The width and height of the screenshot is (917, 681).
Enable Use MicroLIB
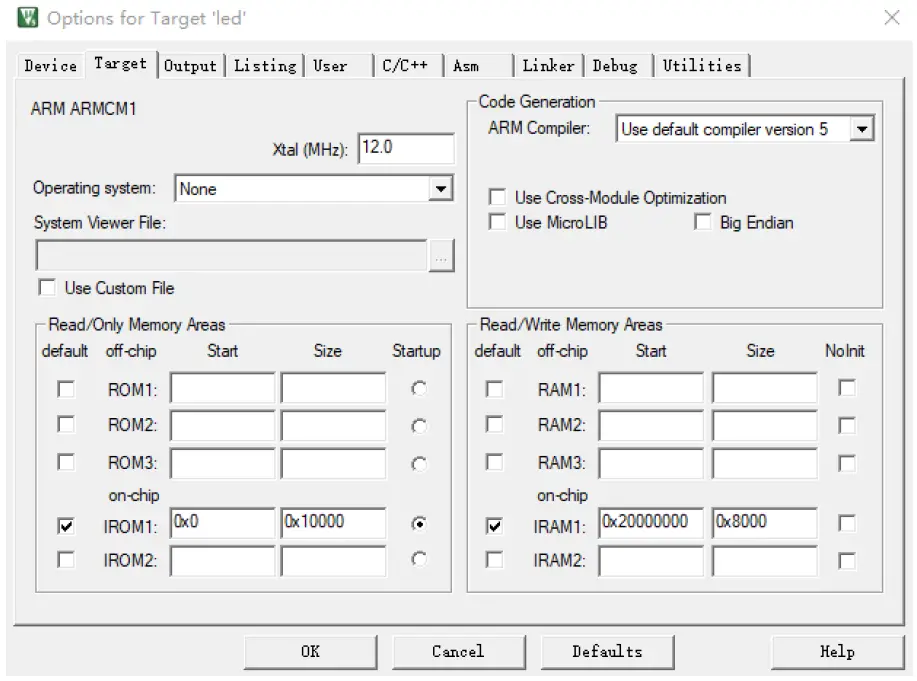point(497,222)
